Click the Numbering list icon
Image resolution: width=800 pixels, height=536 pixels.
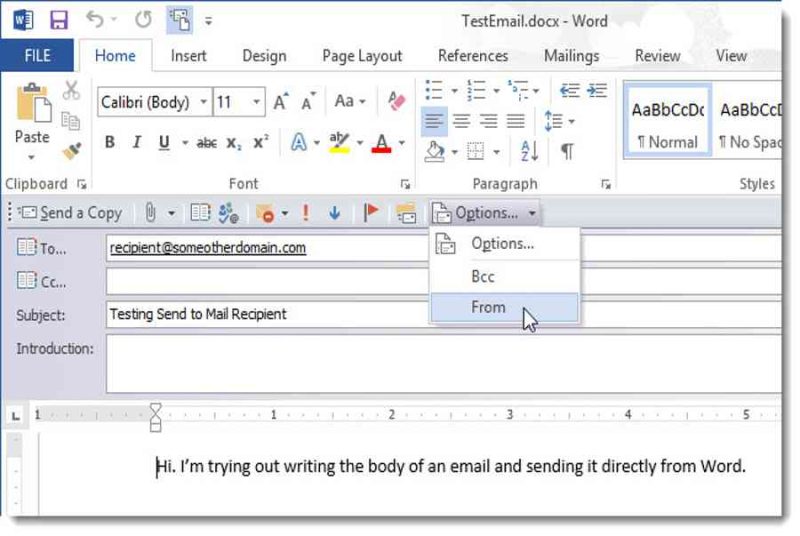[x=477, y=90]
